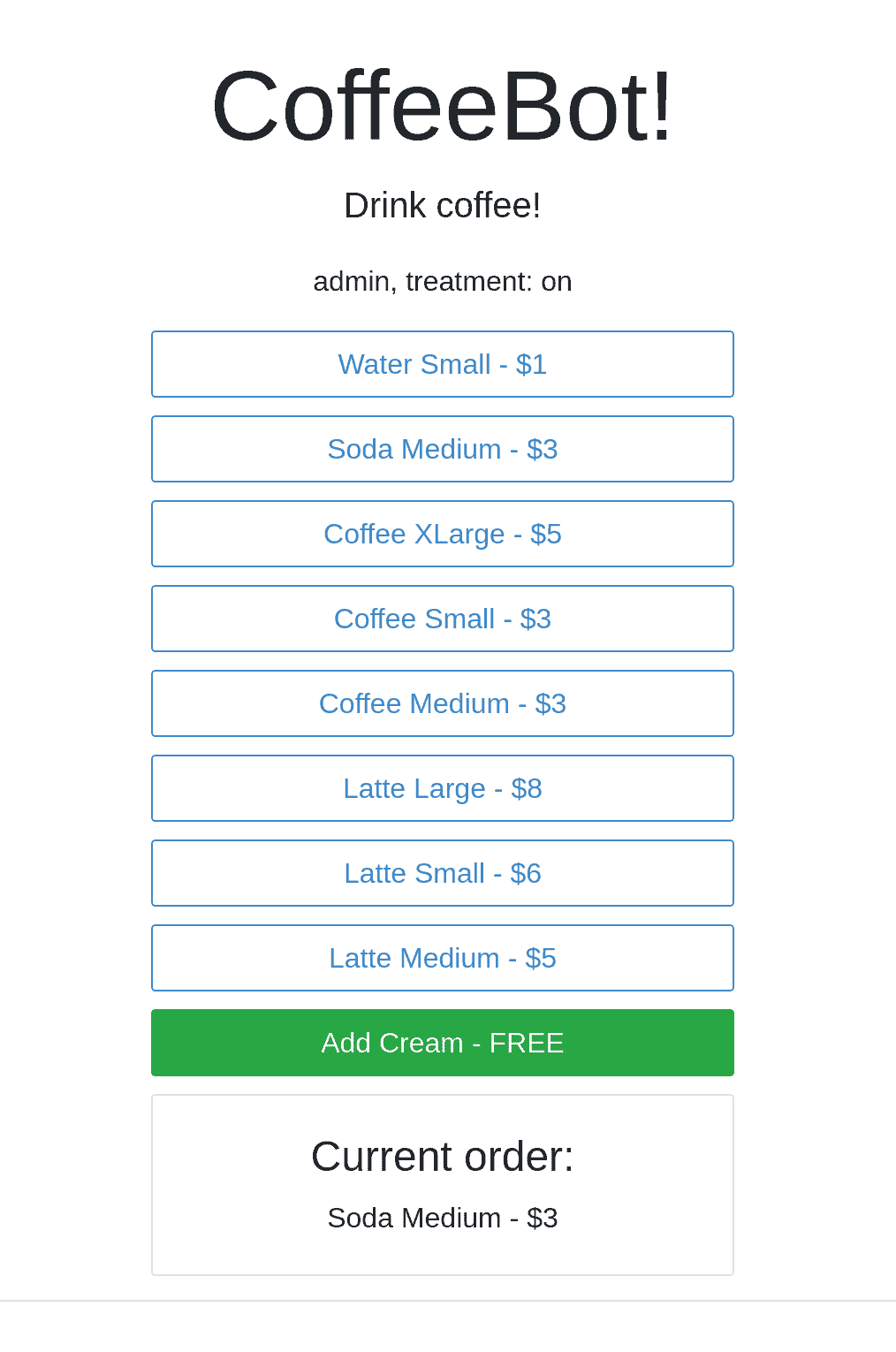
Task: Add free cream to the order
Action: (x=443, y=1043)
